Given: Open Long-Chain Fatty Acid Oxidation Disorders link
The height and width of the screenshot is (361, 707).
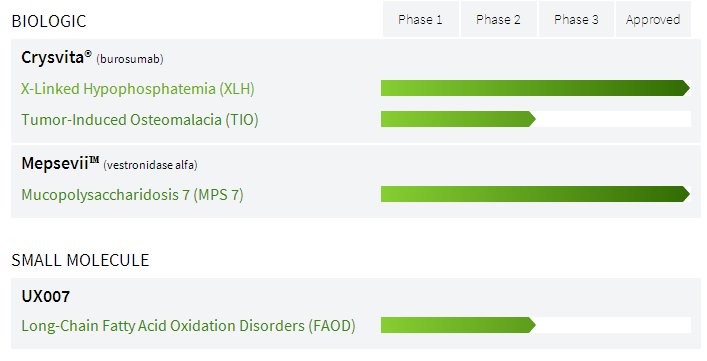Looking at the screenshot, I should 188,325.
